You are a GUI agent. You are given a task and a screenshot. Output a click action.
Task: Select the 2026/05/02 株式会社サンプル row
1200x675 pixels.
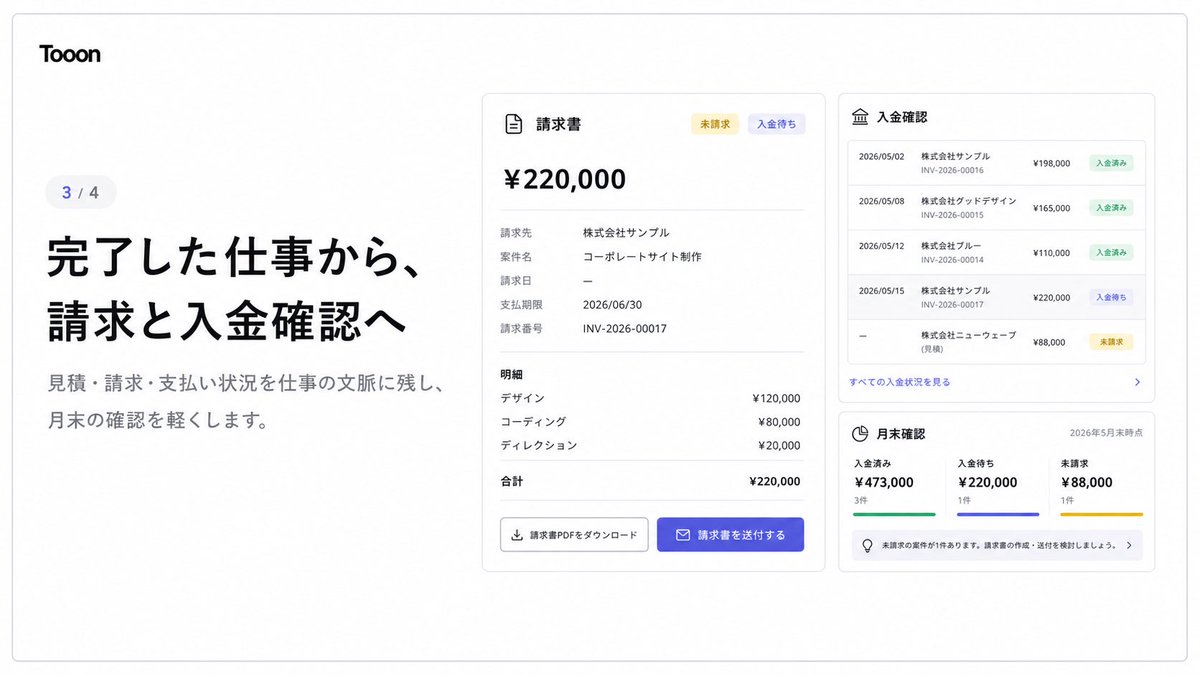(996, 163)
